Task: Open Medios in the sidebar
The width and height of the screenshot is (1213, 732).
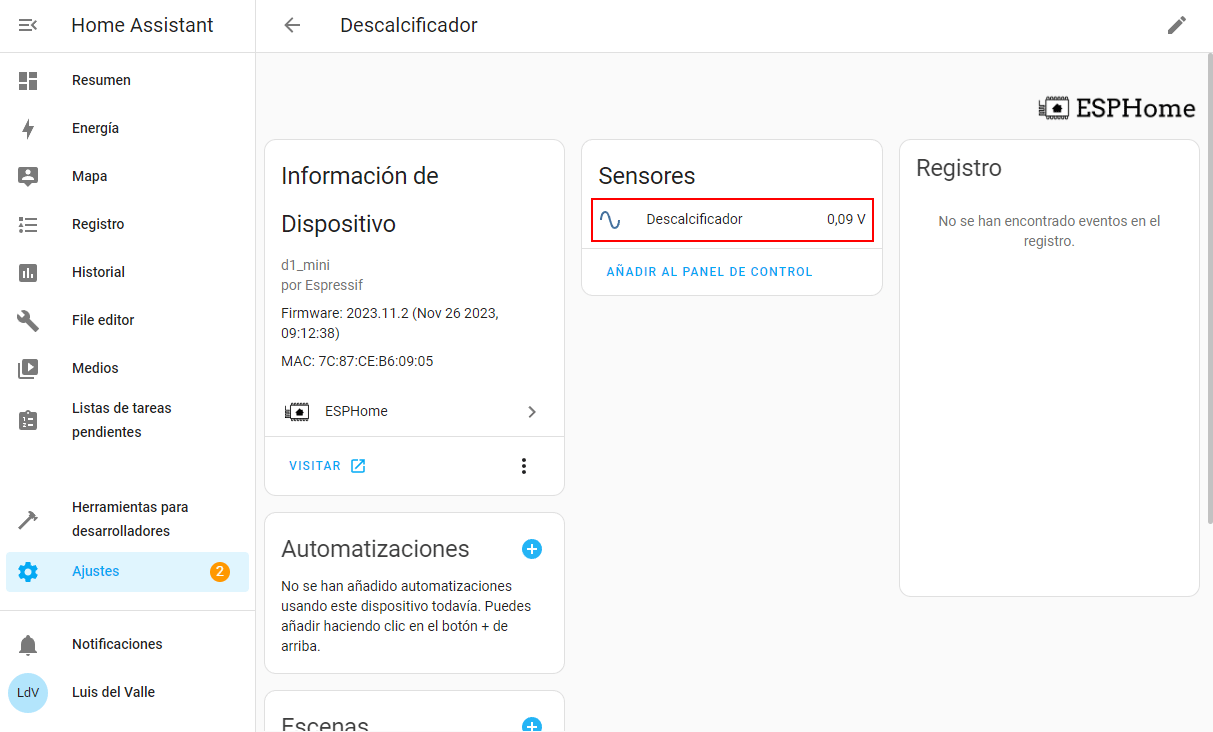Action: (127, 368)
